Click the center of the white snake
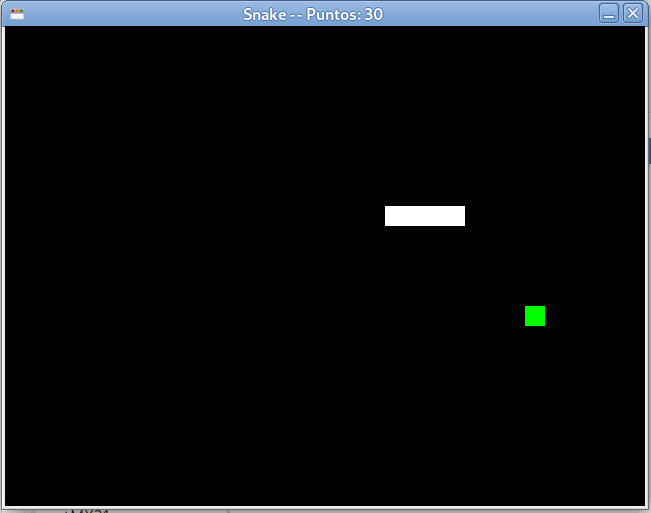Screen dimensions: 651x513 pyautogui.click(x=425, y=216)
